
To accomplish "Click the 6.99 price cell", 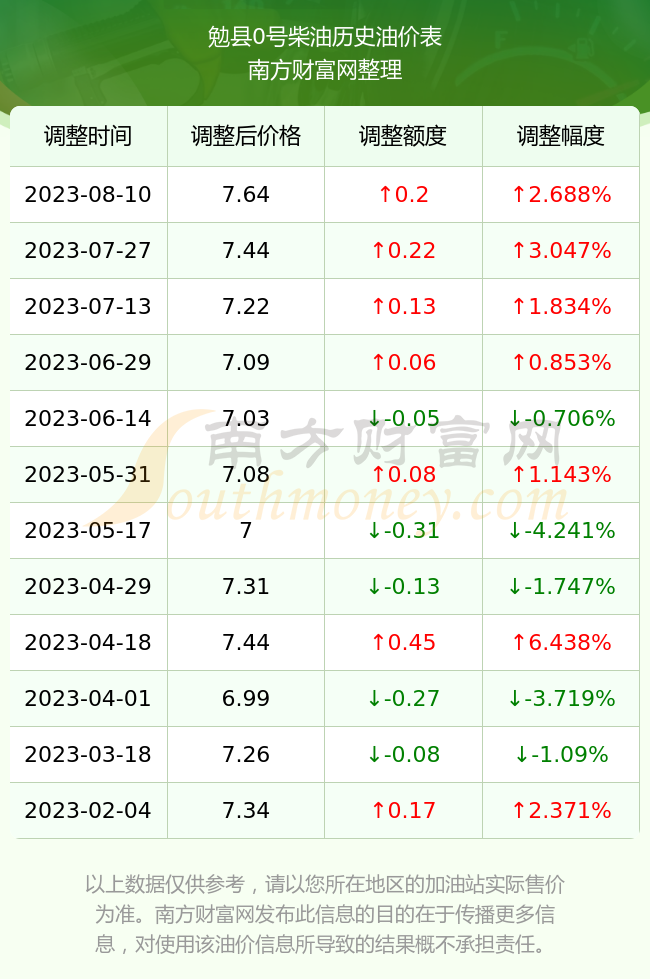I will click(246, 698).
